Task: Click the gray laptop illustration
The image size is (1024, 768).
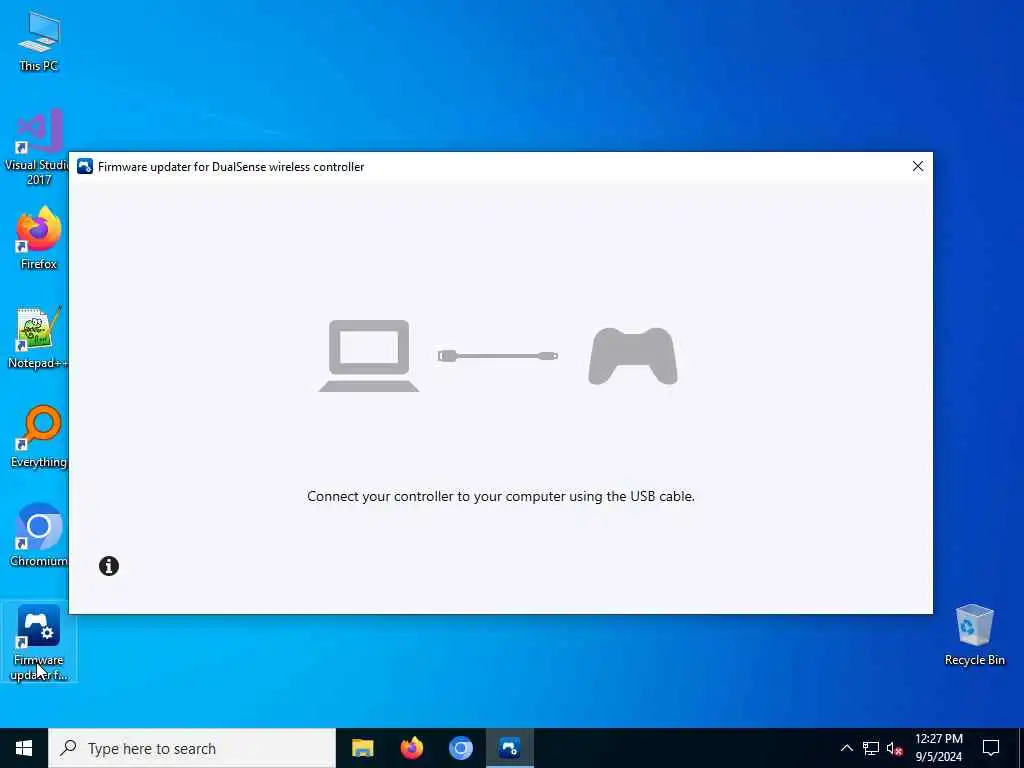Action: pyautogui.click(x=369, y=356)
